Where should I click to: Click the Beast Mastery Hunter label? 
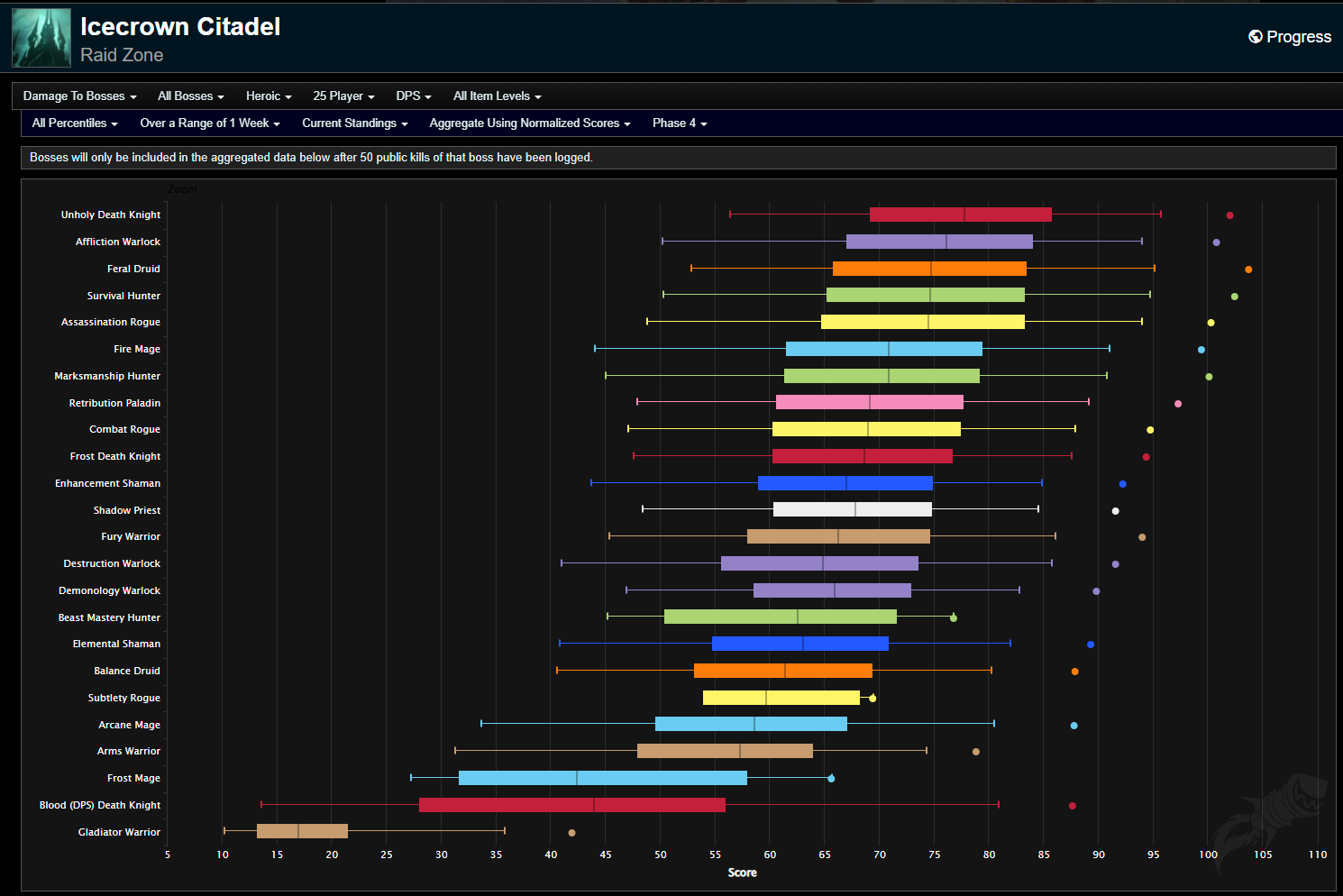pyautogui.click(x=109, y=617)
